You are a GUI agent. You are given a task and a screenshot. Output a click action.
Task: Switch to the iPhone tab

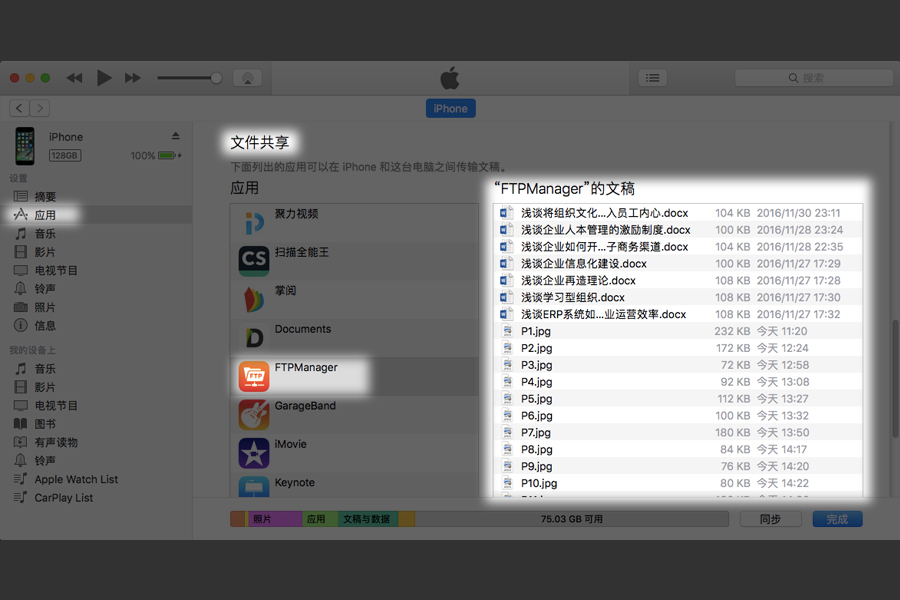click(450, 107)
